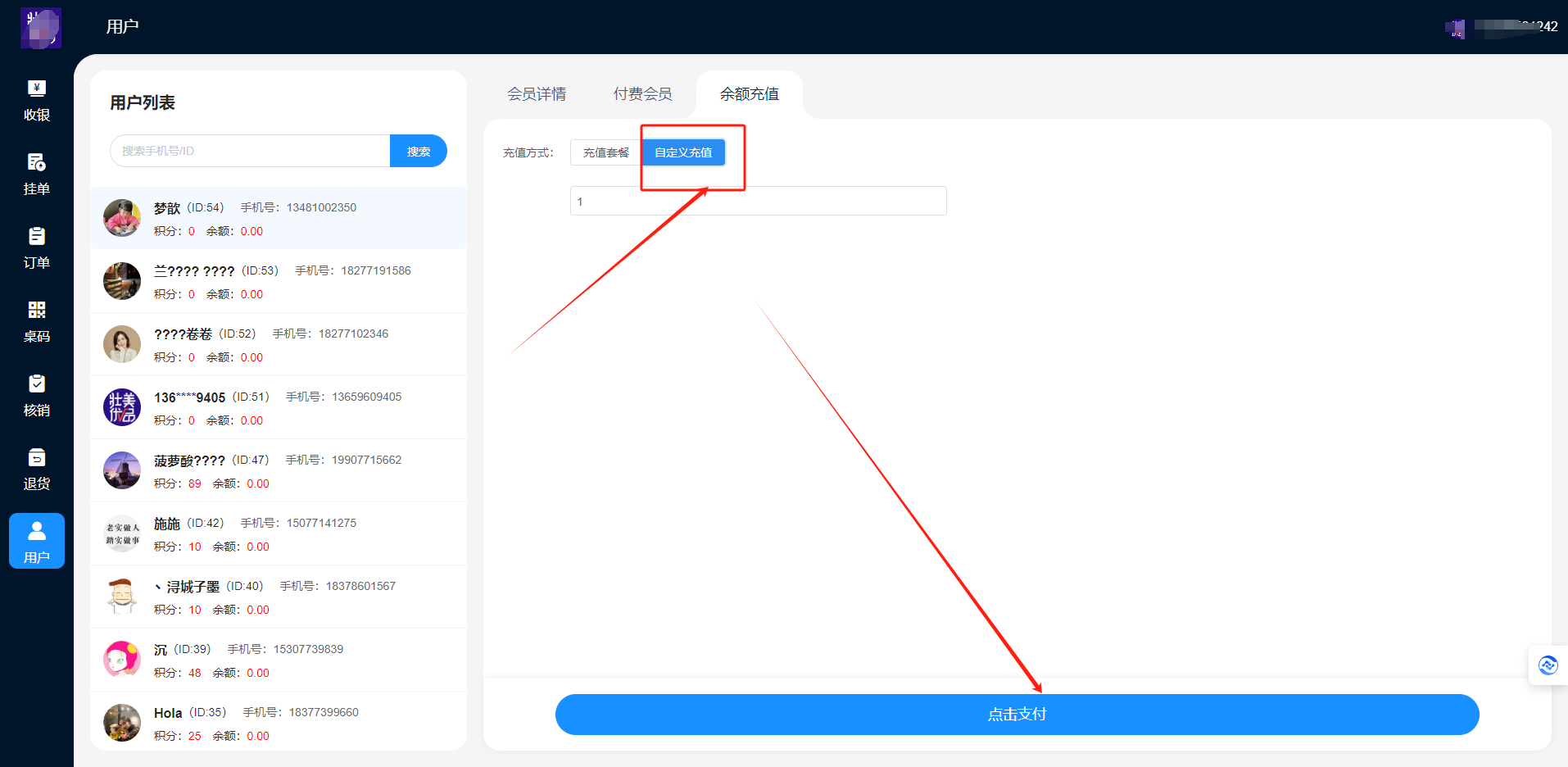The height and width of the screenshot is (767, 1568).
Task: Select user 施施 (ID:42) in list
Action: coord(279,534)
